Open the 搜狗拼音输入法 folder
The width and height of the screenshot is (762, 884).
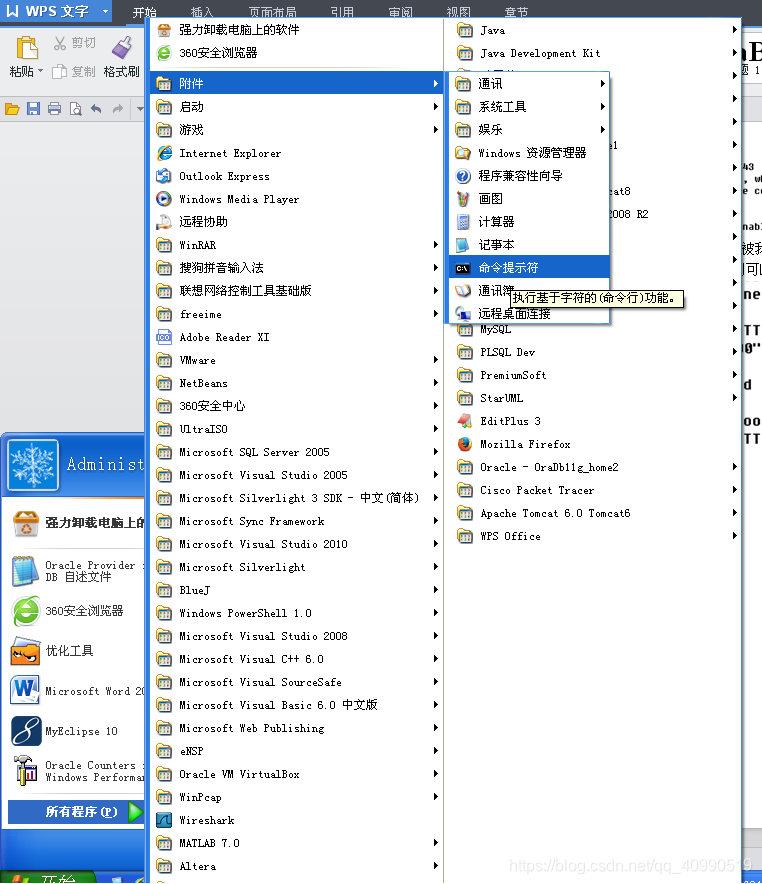tap(296, 268)
